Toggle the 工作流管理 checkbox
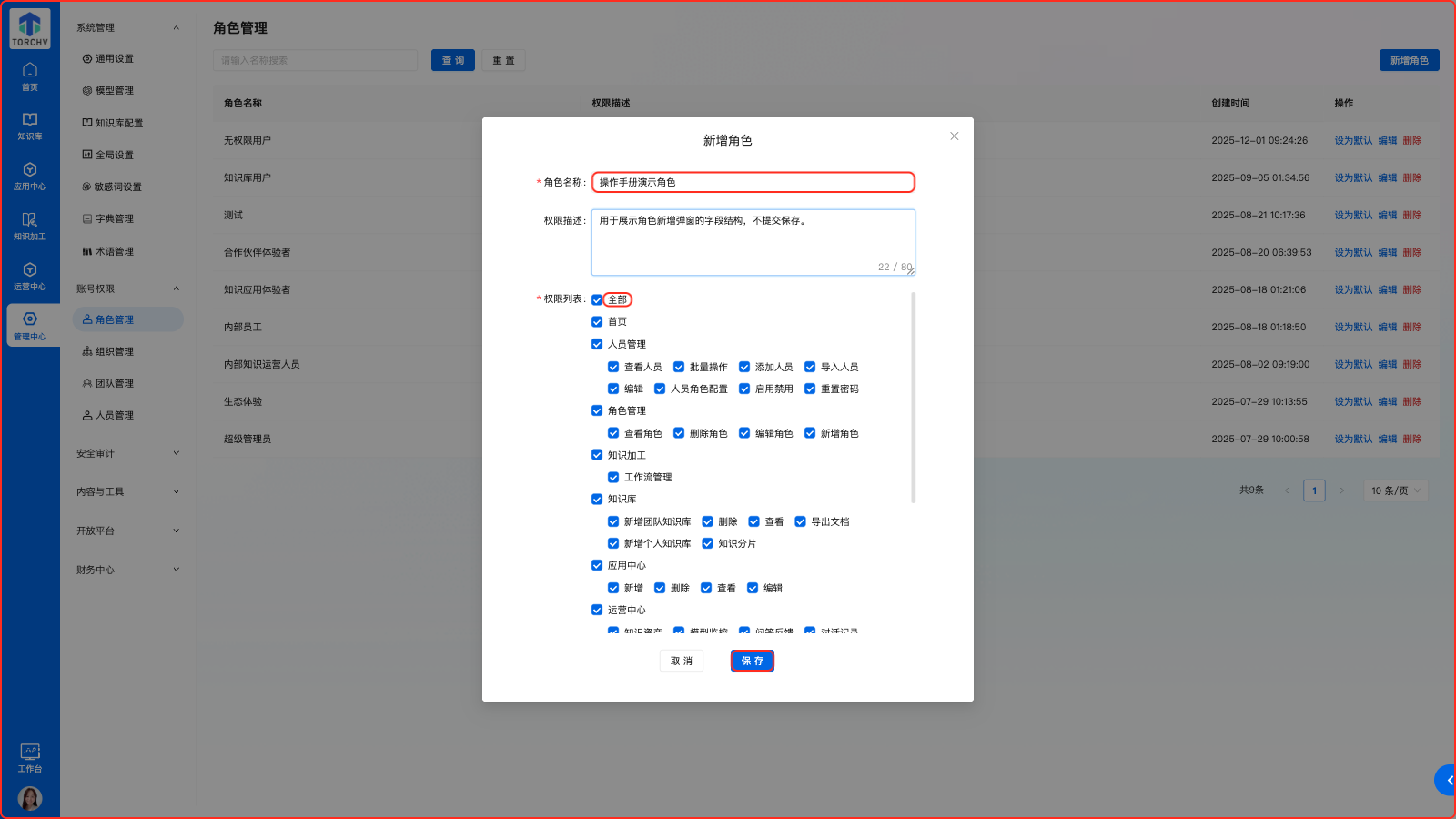This screenshot has height=819, width=1456. pyautogui.click(x=613, y=477)
